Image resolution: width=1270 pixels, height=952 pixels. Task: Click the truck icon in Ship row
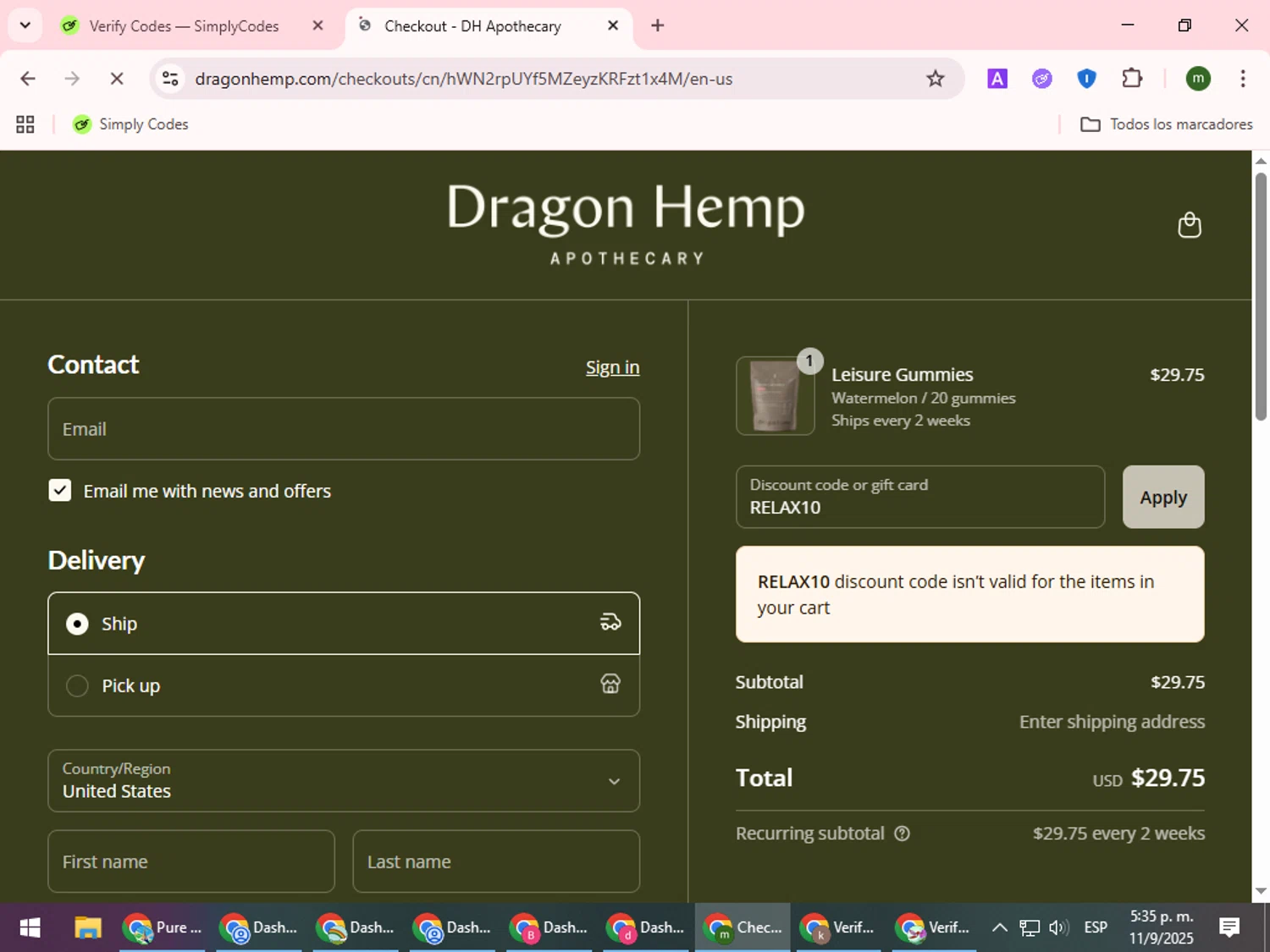pos(610,623)
